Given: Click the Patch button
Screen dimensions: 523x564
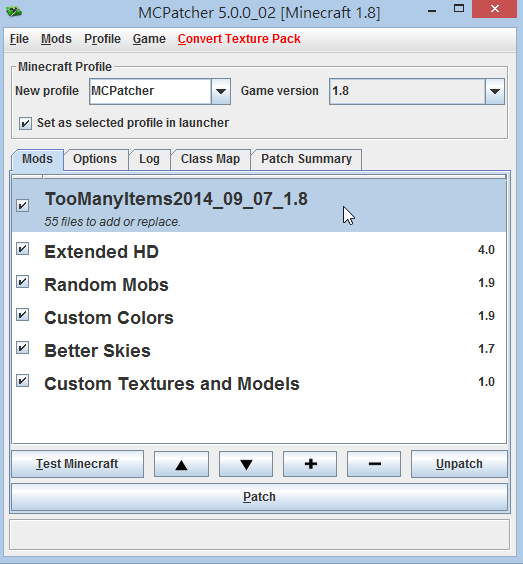Looking at the screenshot, I should pos(259,497).
